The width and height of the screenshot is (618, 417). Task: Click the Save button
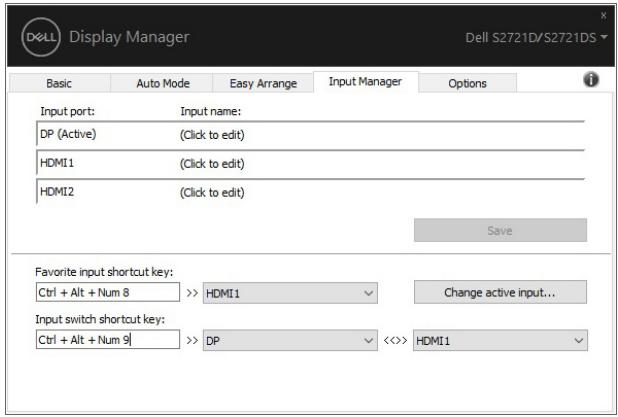pyautogui.click(x=500, y=230)
